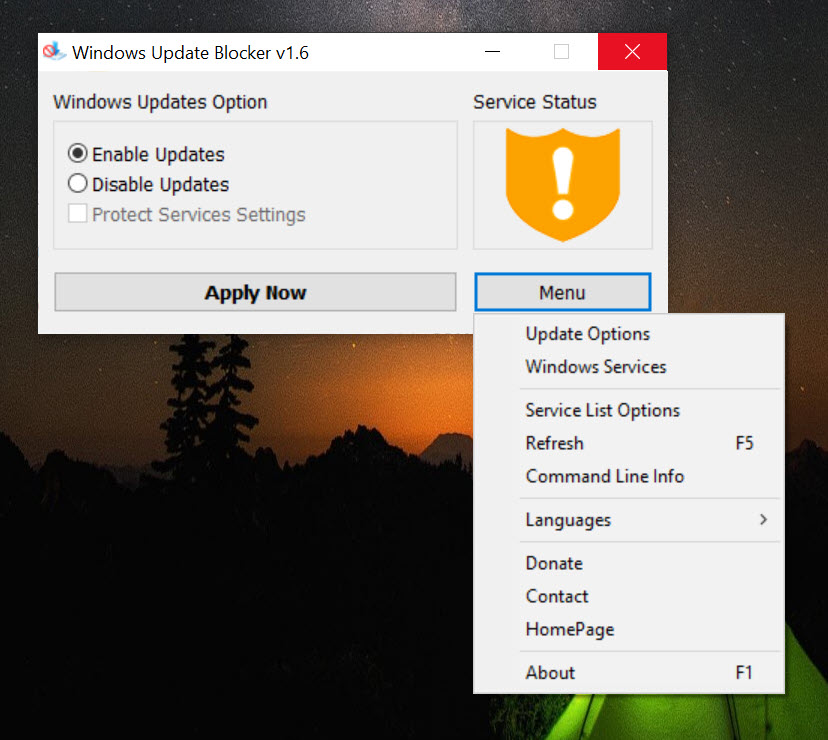Select About F1 menu item
This screenshot has width=828, height=740.
629,673
